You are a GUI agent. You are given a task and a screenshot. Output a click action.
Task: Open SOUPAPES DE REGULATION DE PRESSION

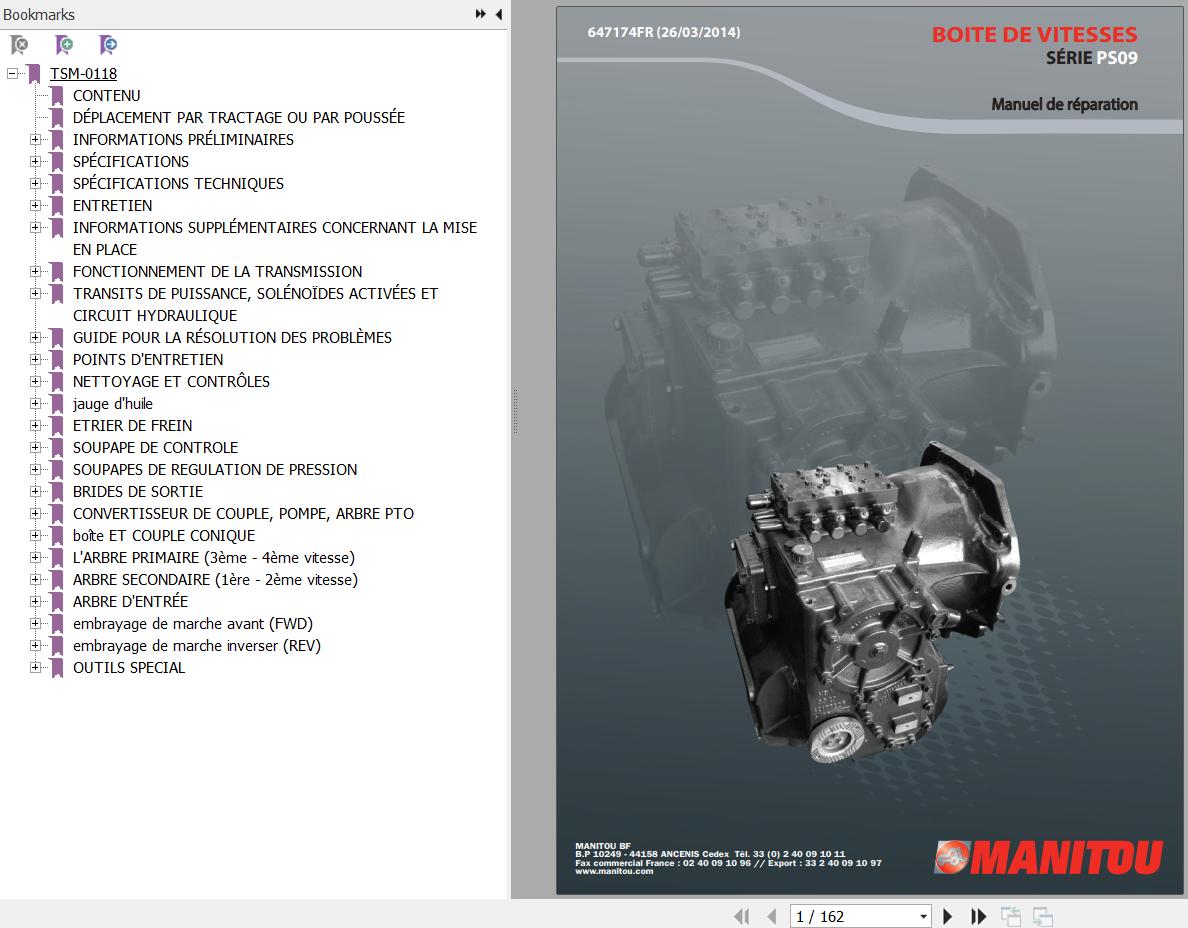tap(215, 469)
